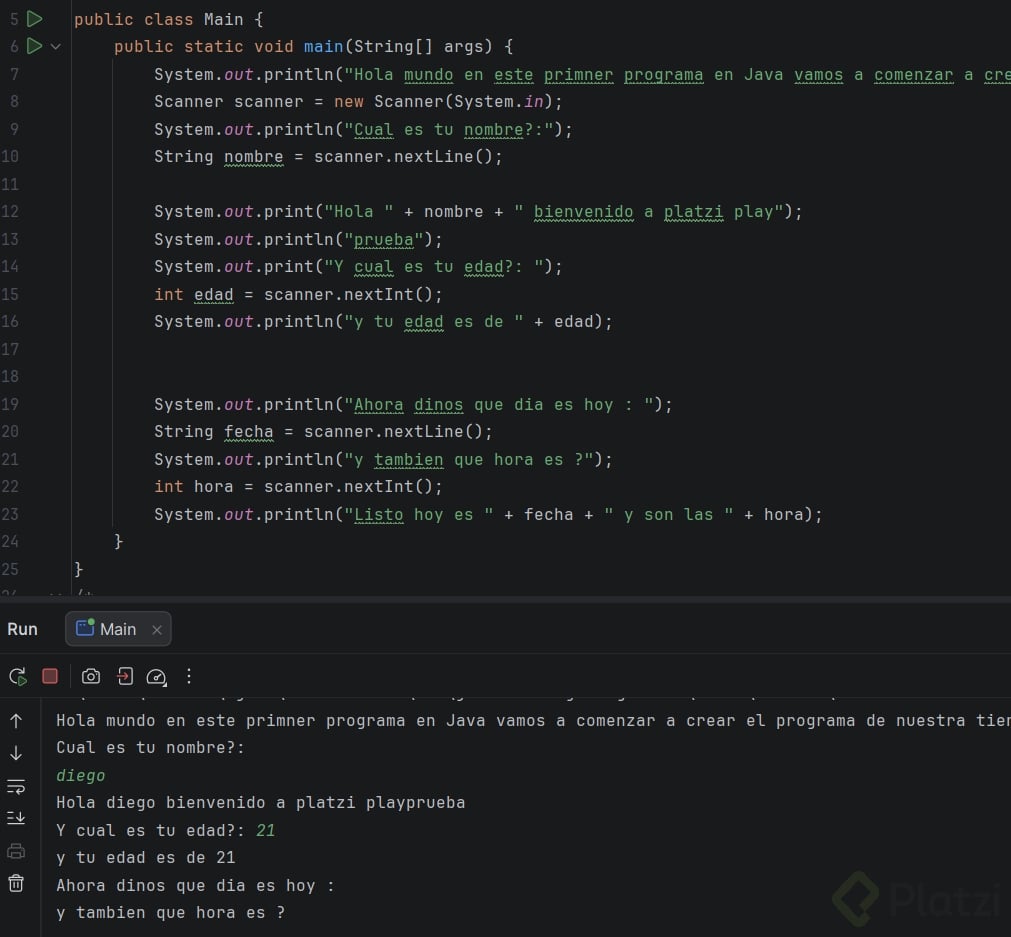The image size is (1011, 937).
Task: Click console line "Ahora dinos que dia es hoy :"
Action: coord(195,885)
